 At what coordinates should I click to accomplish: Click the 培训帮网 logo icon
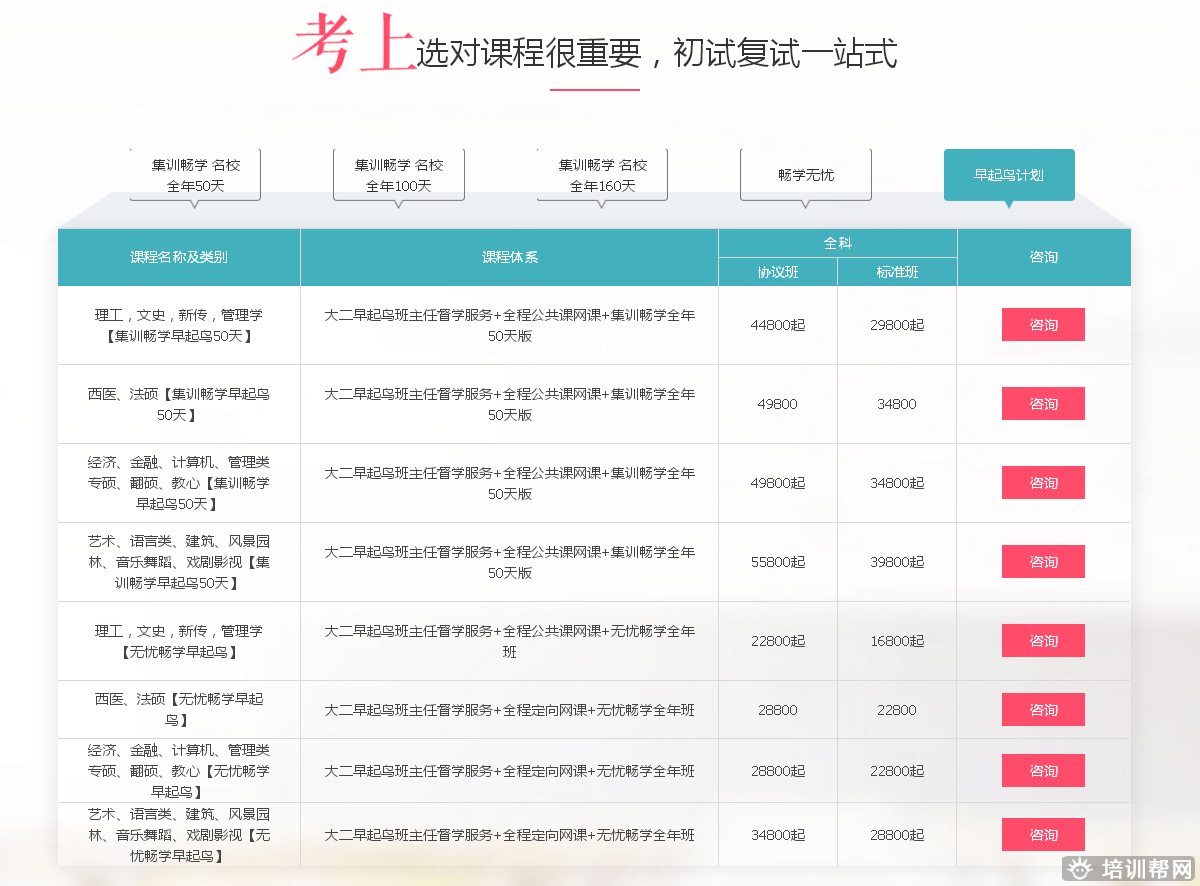click(x=1079, y=869)
